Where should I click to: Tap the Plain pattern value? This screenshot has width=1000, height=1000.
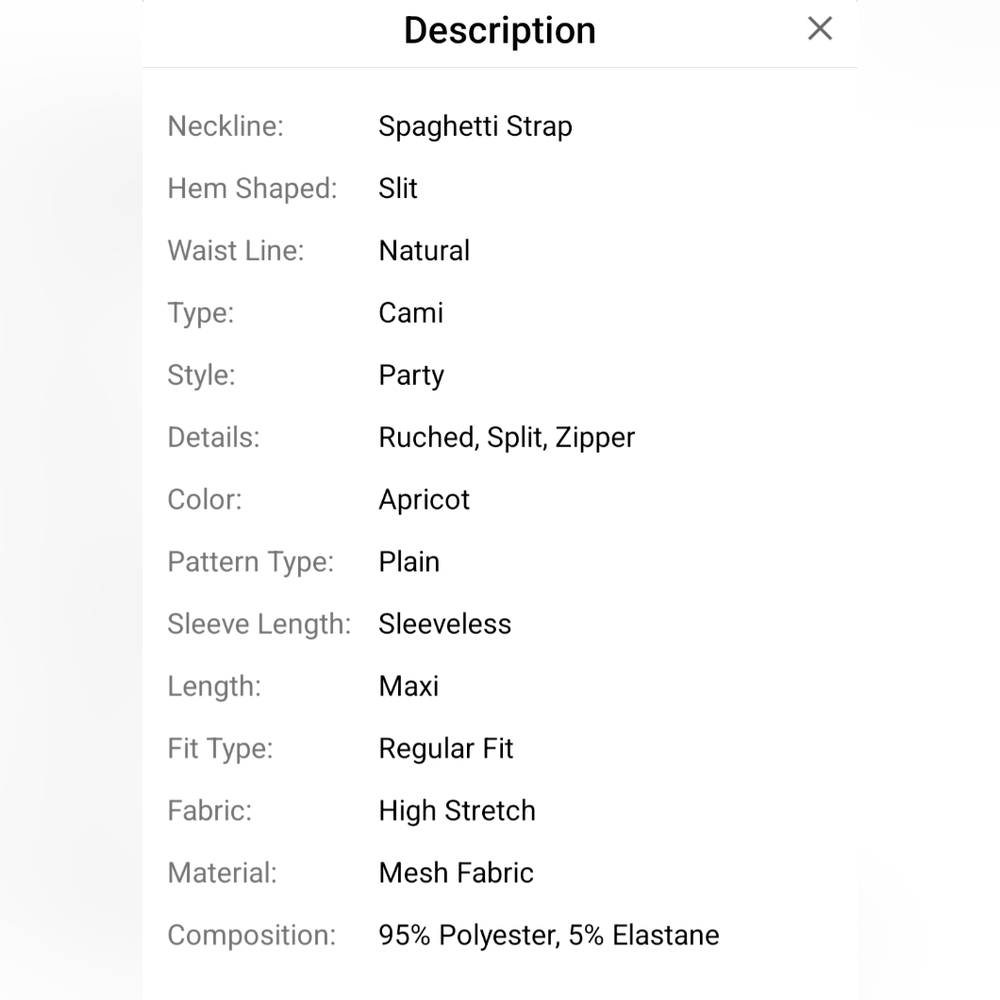coord(409,562)
